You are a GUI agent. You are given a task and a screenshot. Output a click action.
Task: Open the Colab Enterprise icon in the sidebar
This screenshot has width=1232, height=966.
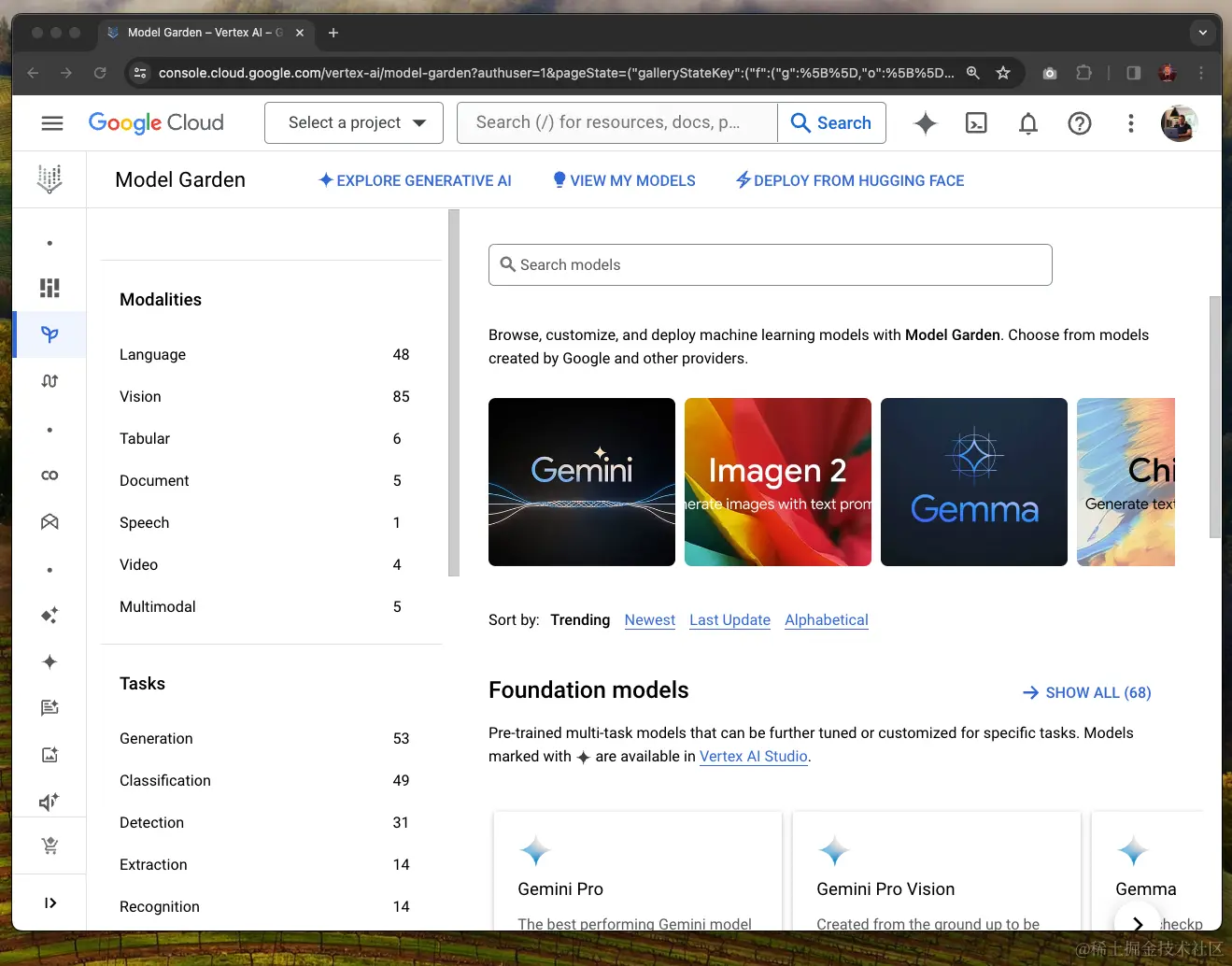click(50, 476)
